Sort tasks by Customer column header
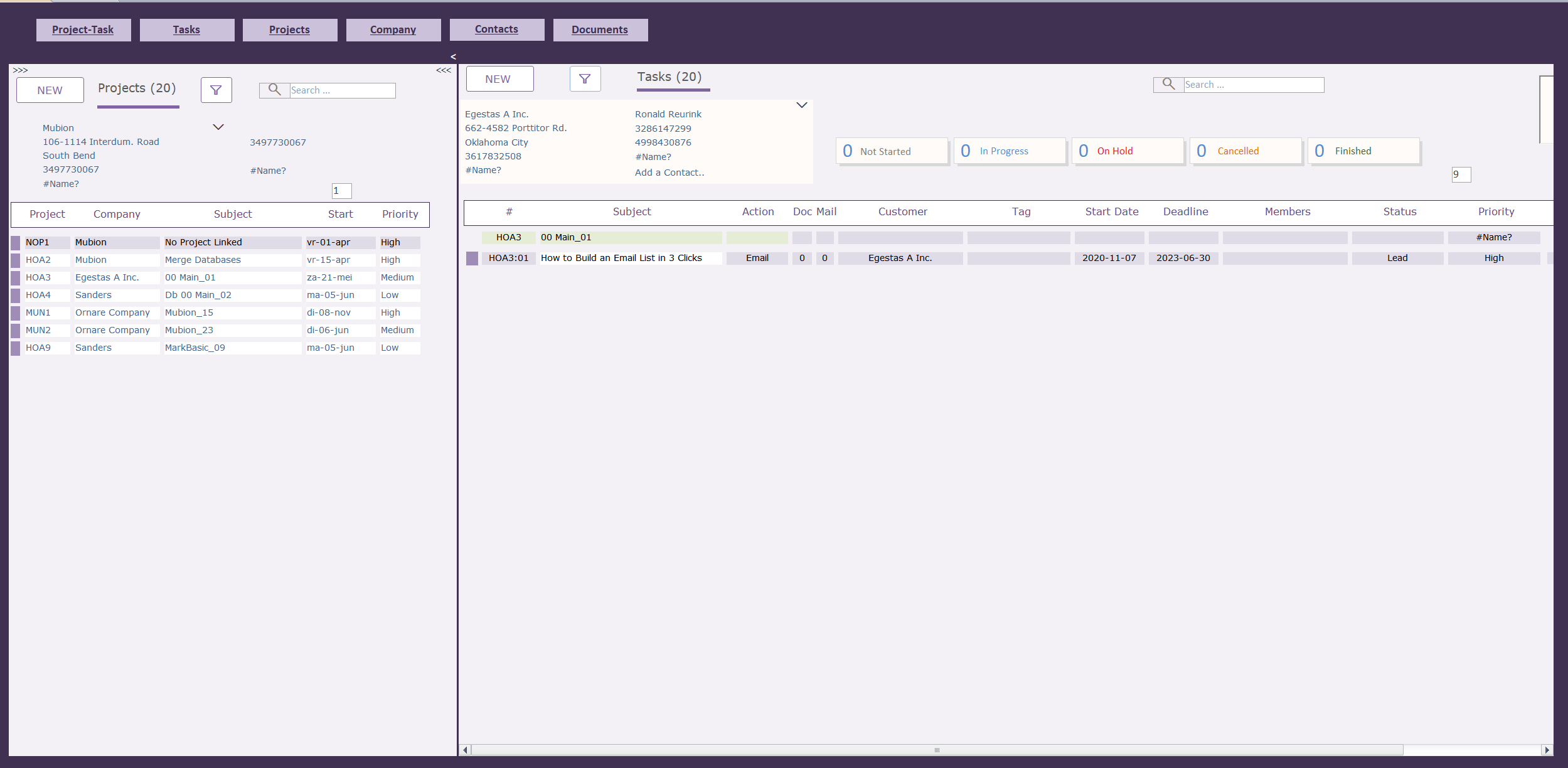 point(903,211)
